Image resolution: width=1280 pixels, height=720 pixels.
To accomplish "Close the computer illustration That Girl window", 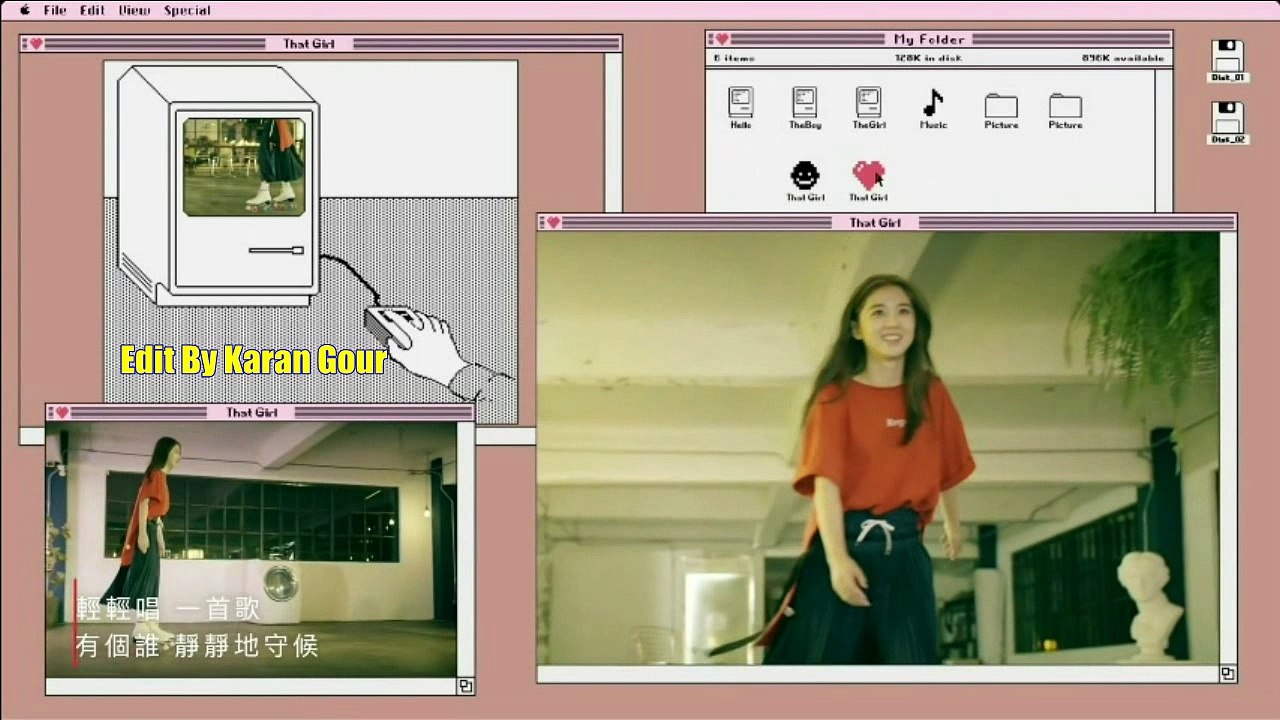I will [x=35, y=43].
